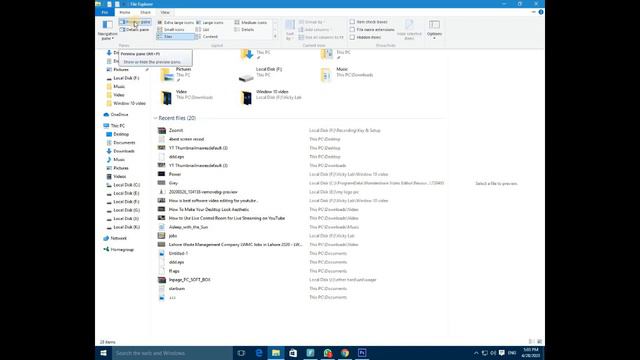Screen dimensions: 640x360
Task: Open OneDrive in the navigation pane
Action: coord(116,115)
